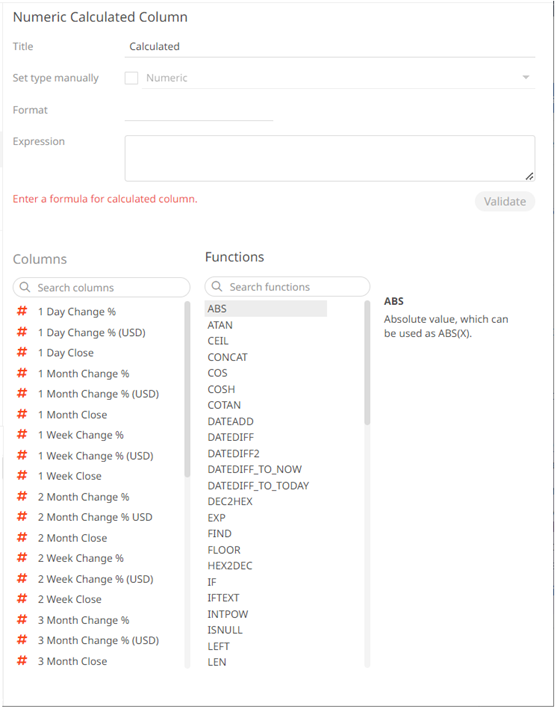Viewport: 557px width, 709px height.
Task: Click the Title input field
Action: 330,47
